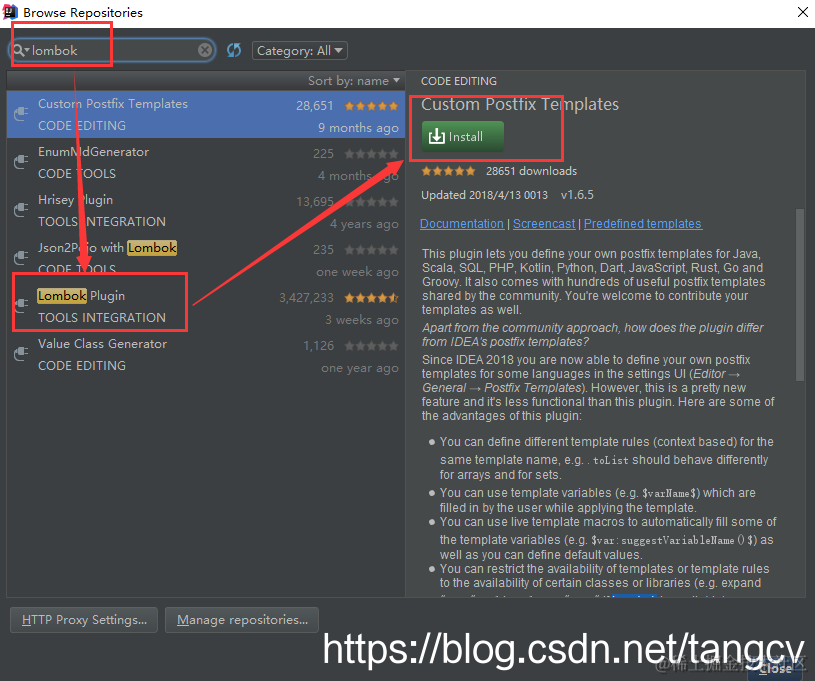Click the 'one year ago' update date

tap(360, 368)
